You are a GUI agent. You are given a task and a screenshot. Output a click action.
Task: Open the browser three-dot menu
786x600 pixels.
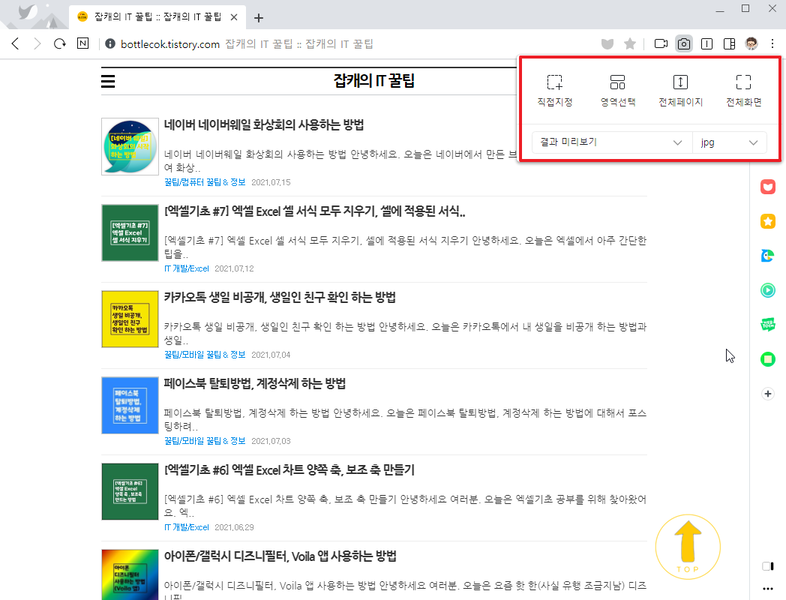[772, 44]
